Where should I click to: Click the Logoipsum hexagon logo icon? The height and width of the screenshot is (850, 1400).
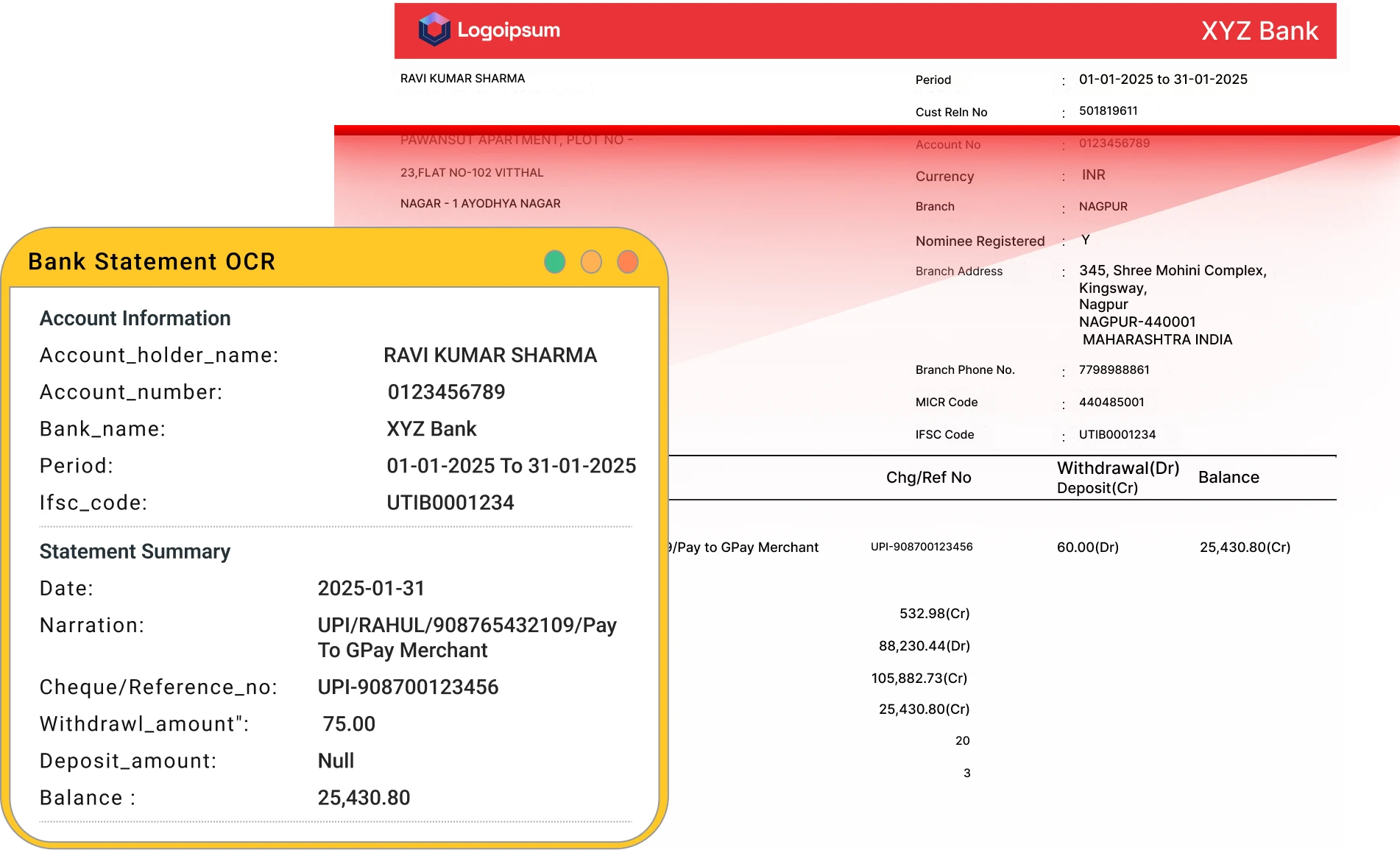tap(434, 29)
